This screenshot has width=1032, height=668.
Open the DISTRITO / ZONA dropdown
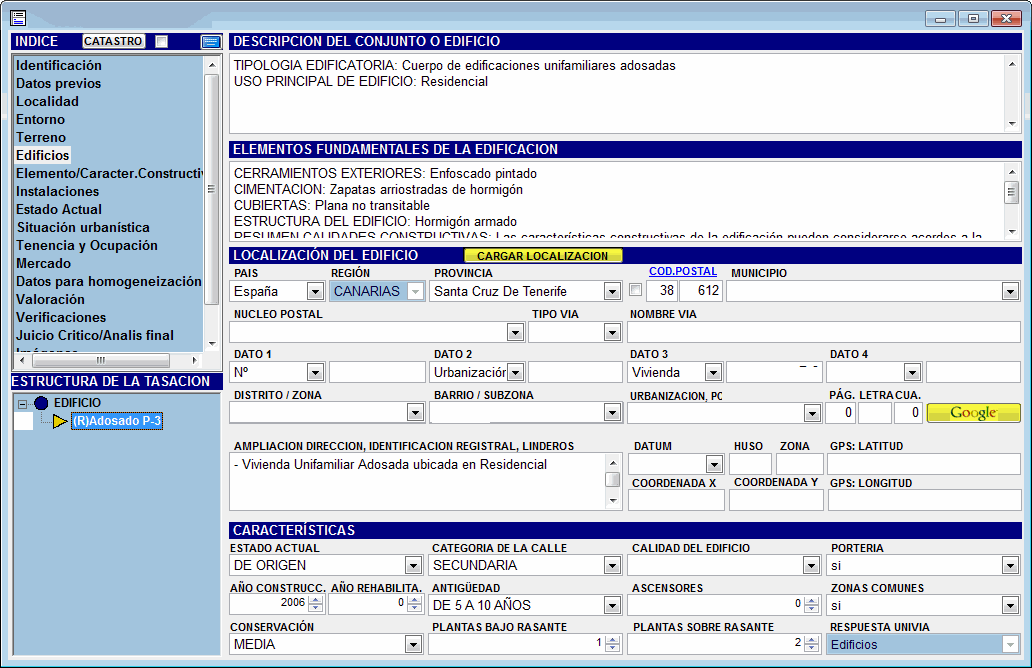pos(415,413)
